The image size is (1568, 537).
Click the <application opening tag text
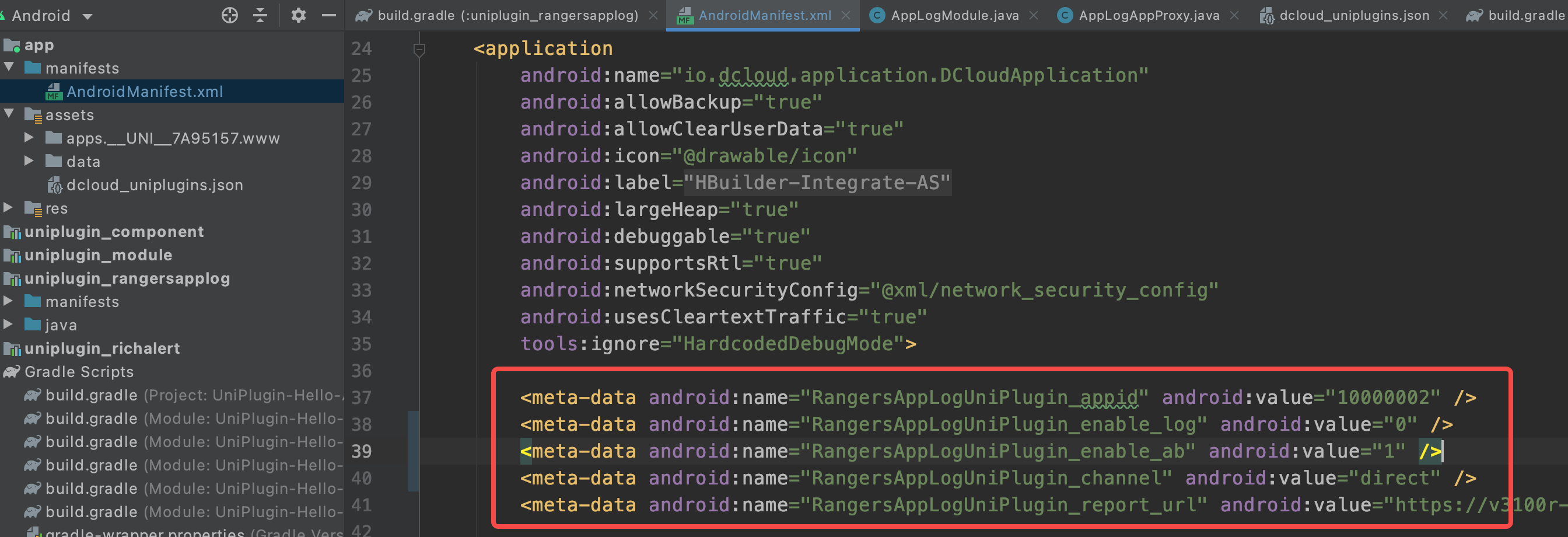543,48
